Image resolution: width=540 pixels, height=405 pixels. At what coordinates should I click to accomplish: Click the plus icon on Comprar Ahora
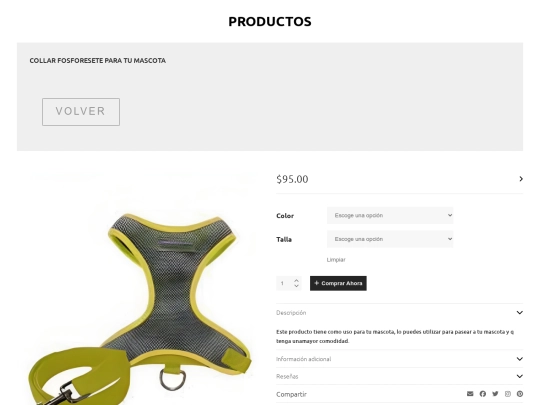tap(316, 283)
